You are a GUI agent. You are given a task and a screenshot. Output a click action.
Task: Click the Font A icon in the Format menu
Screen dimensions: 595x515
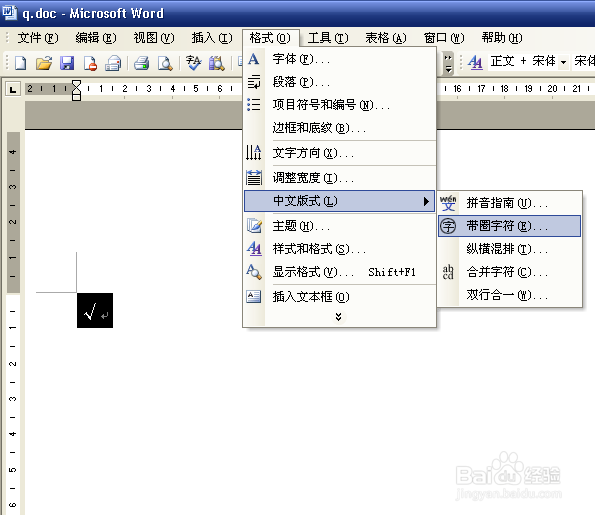pyautogui.click(x=253, y=59)
